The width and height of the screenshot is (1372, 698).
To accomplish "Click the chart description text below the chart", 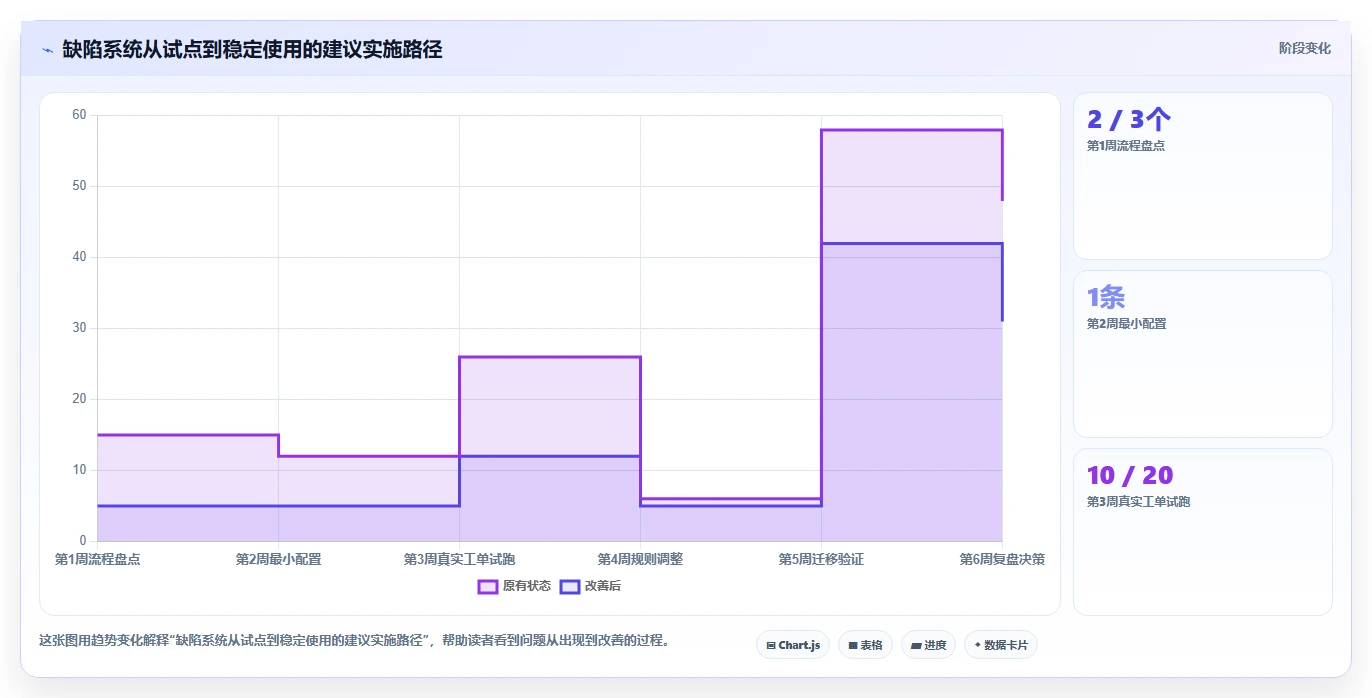I will [354, 640].
